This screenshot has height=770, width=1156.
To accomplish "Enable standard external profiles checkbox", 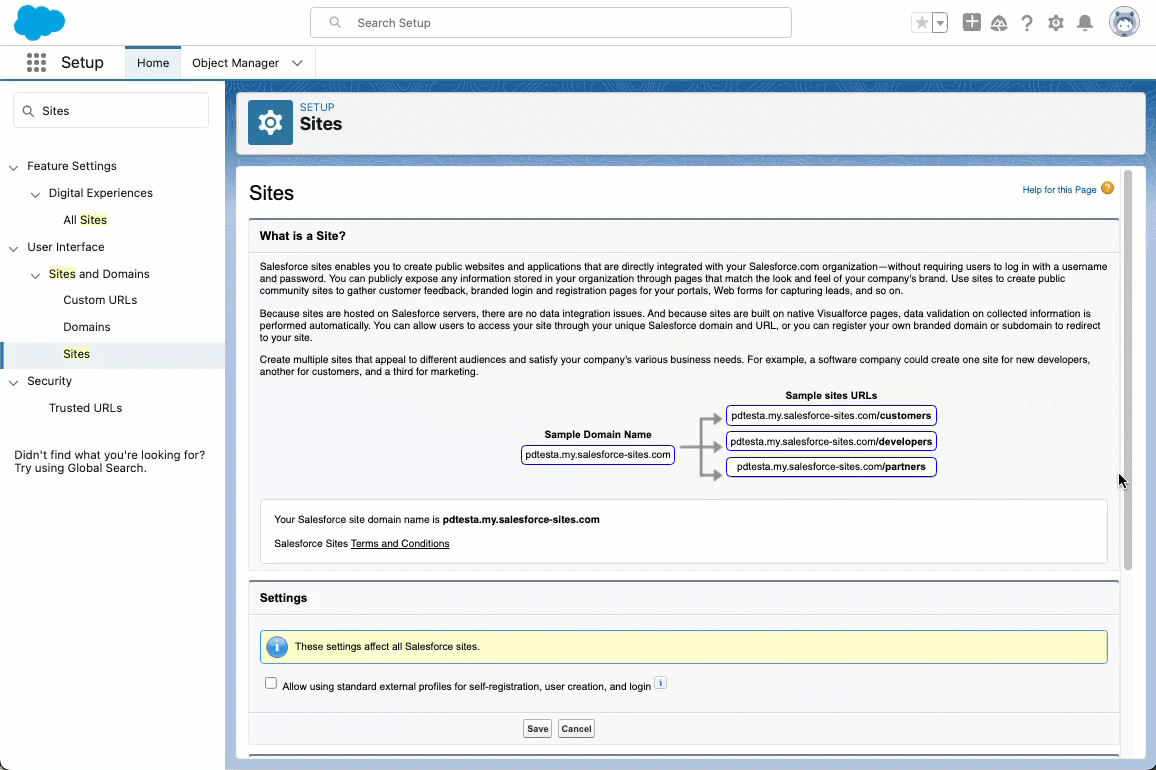I will 271,684.
